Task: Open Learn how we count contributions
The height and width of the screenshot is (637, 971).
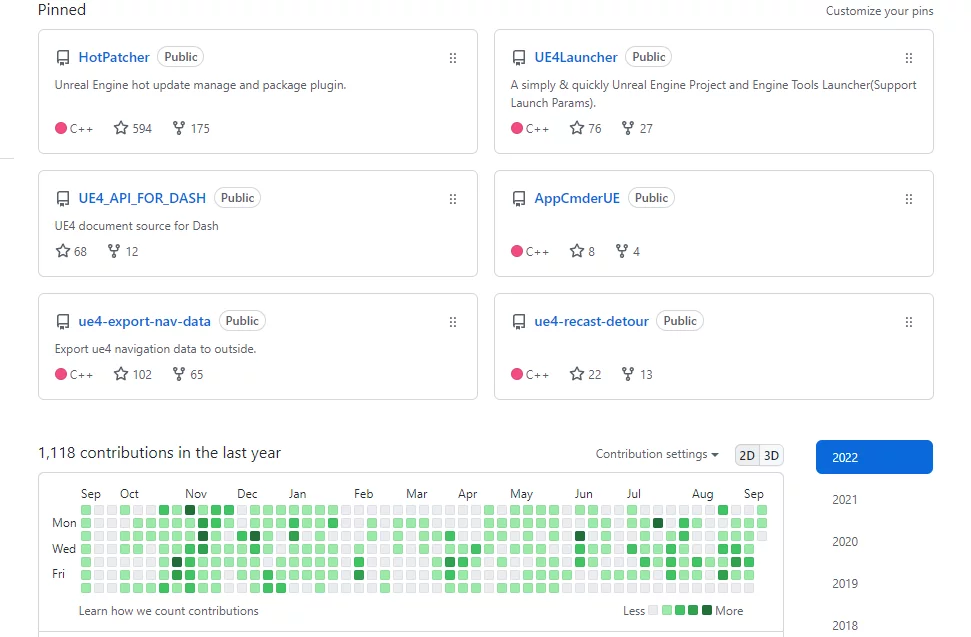Action: [x=168, y=611]
